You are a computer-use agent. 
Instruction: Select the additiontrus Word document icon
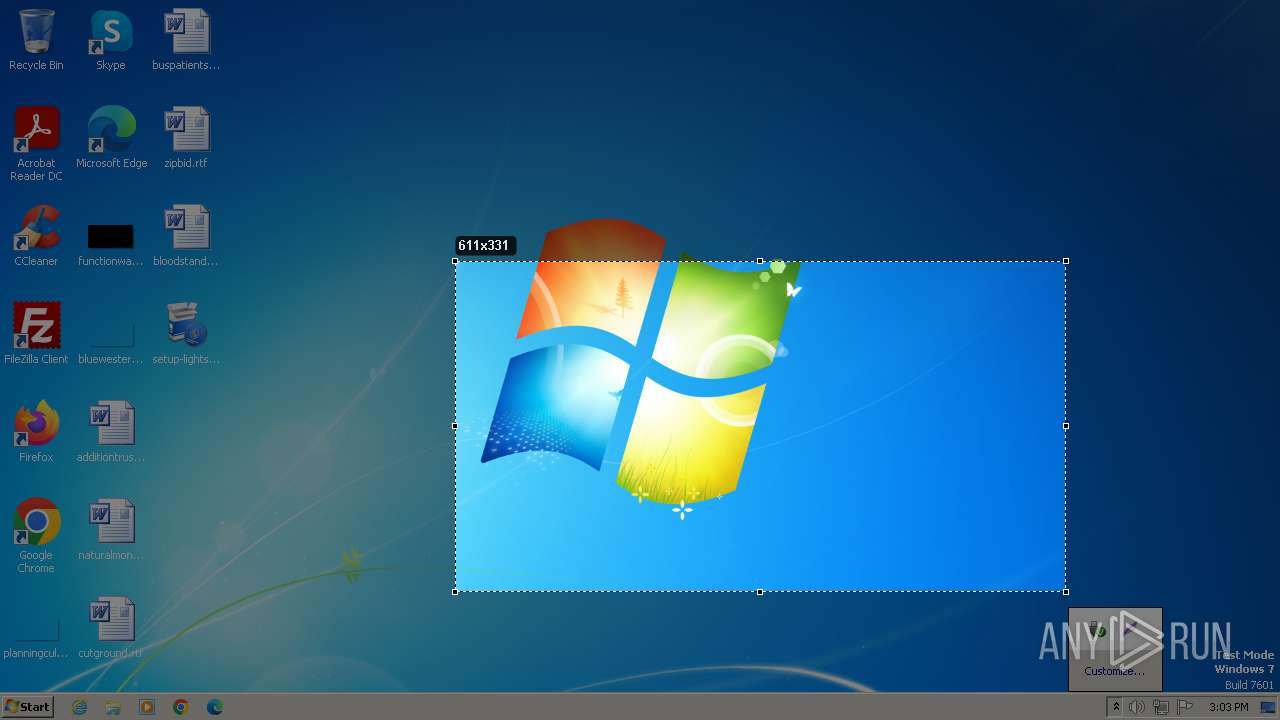110,423
